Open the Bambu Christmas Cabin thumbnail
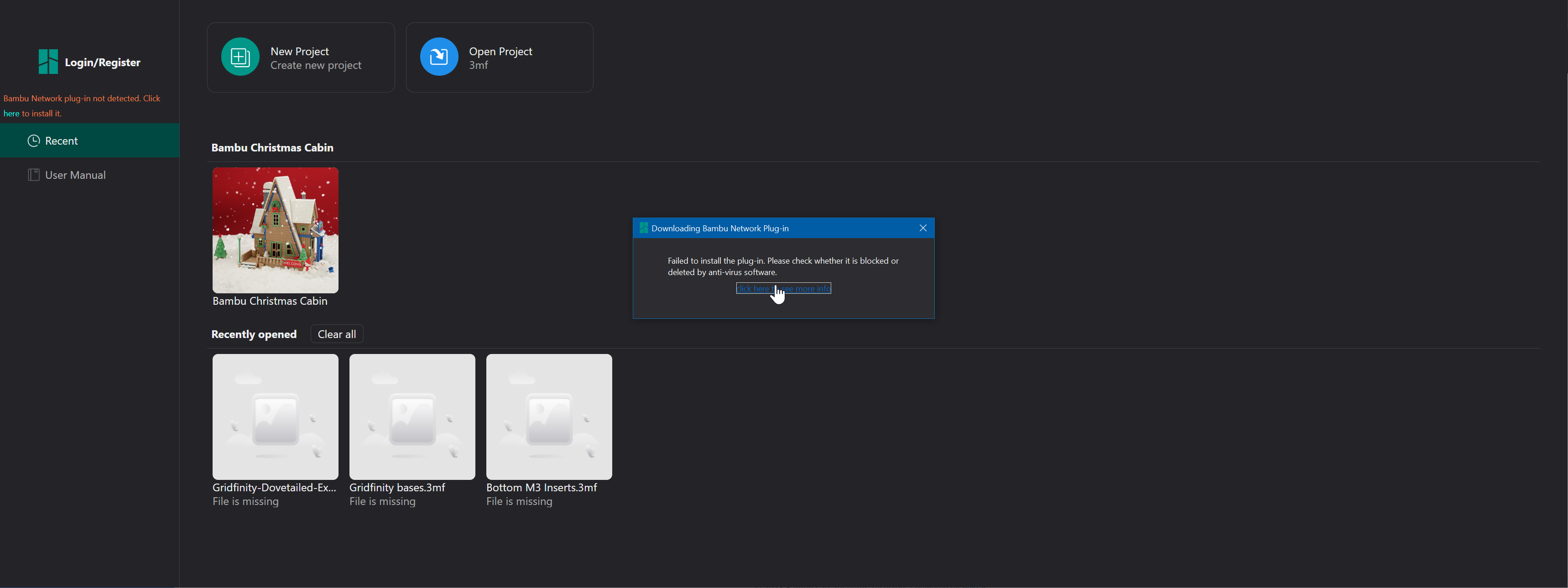 coord(275,230)
